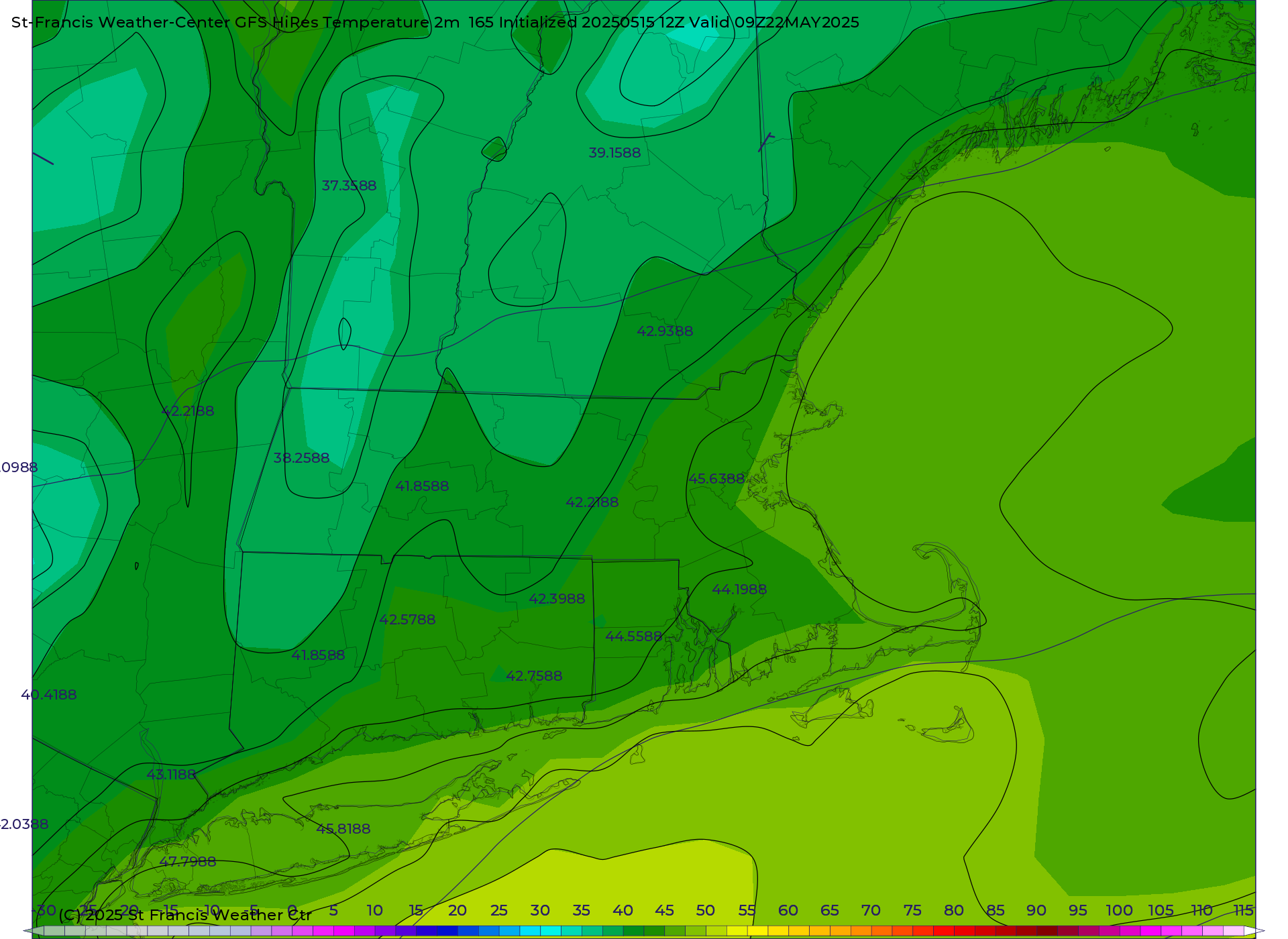Image resolution: width=1288 pixels, height=939 pixels.
Task: Click the 80 label on the color scale
Action: click(954, 911)
